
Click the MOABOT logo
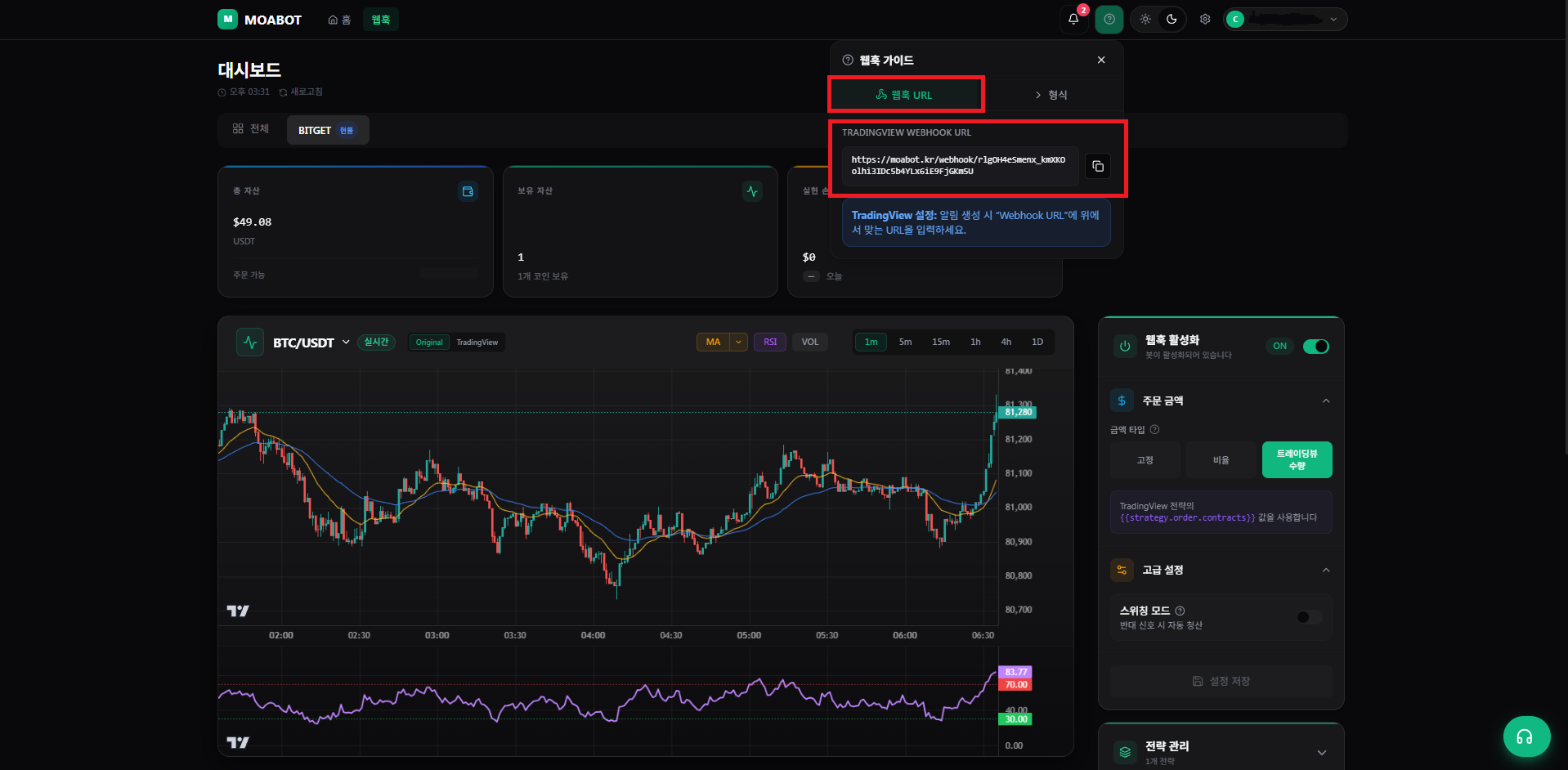click(x=259, y=20)
